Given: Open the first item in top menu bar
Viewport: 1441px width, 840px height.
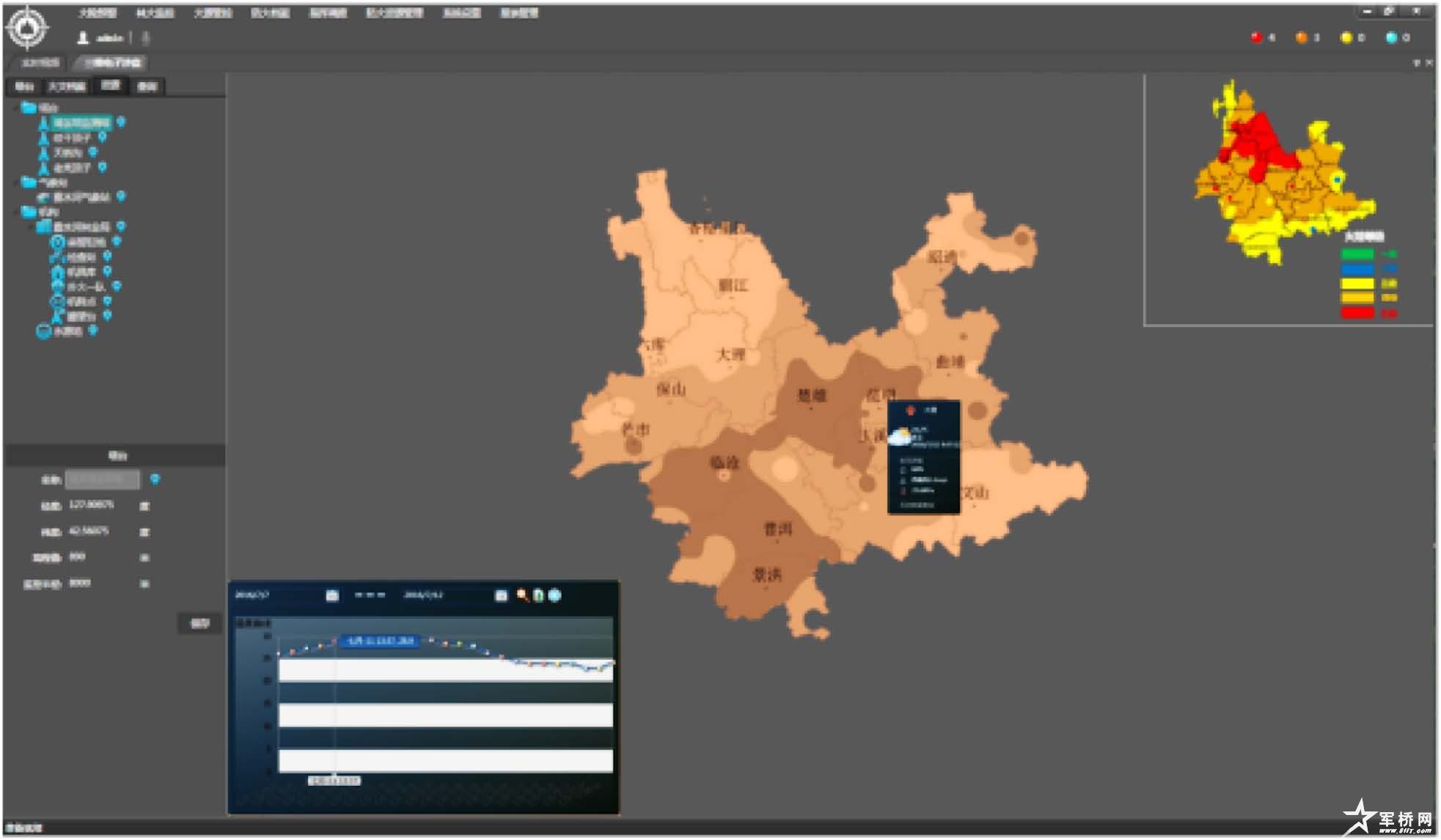Looking at the screenshot, I should [98, 13].
